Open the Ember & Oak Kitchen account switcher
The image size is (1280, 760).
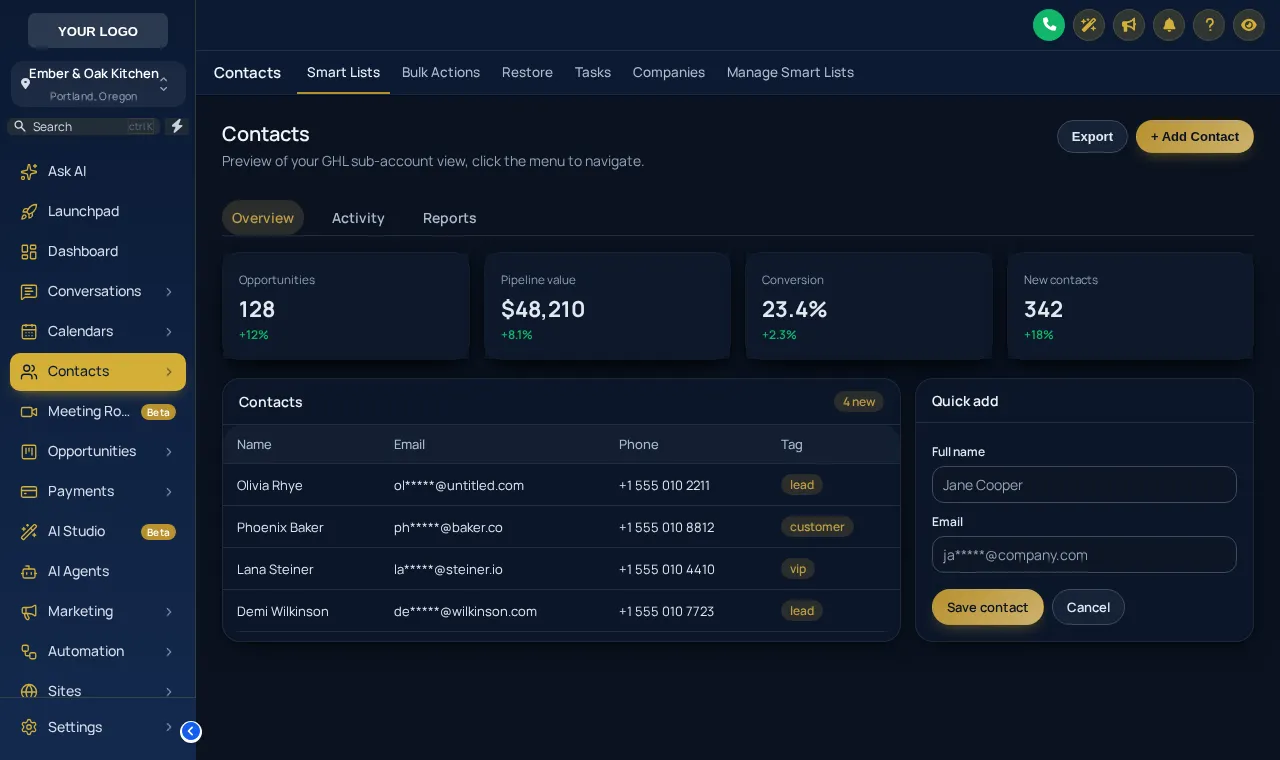tap(98, 84)
